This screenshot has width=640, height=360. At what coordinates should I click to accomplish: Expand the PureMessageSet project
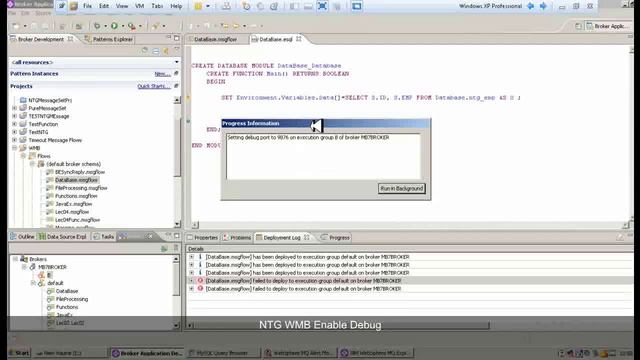click(15, 108)
